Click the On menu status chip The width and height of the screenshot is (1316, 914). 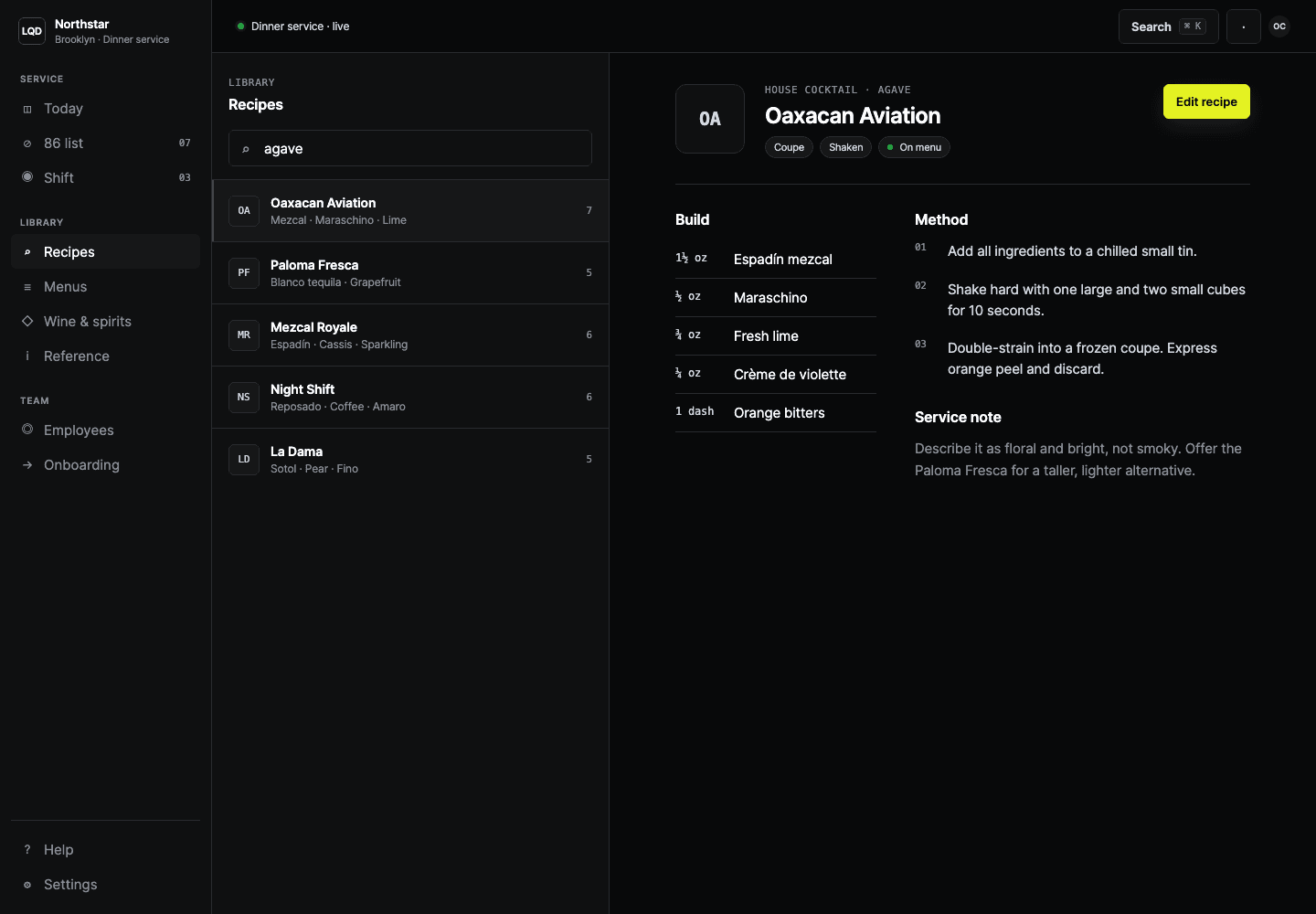click(x=914, y=147)
